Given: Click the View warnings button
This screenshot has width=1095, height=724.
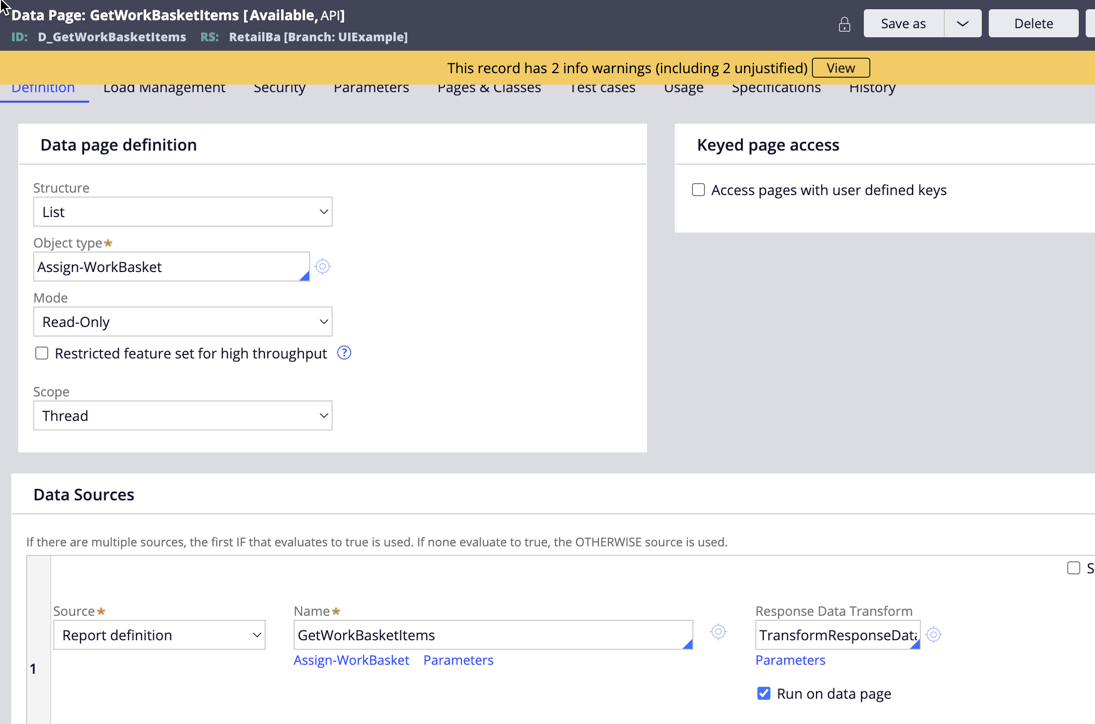Looking at the screenshot, I should tap(840, 68).
